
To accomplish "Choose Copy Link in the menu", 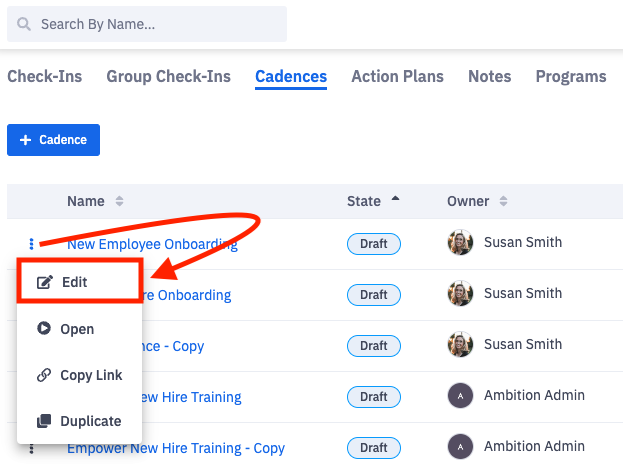I will click(x=91, y=375).
